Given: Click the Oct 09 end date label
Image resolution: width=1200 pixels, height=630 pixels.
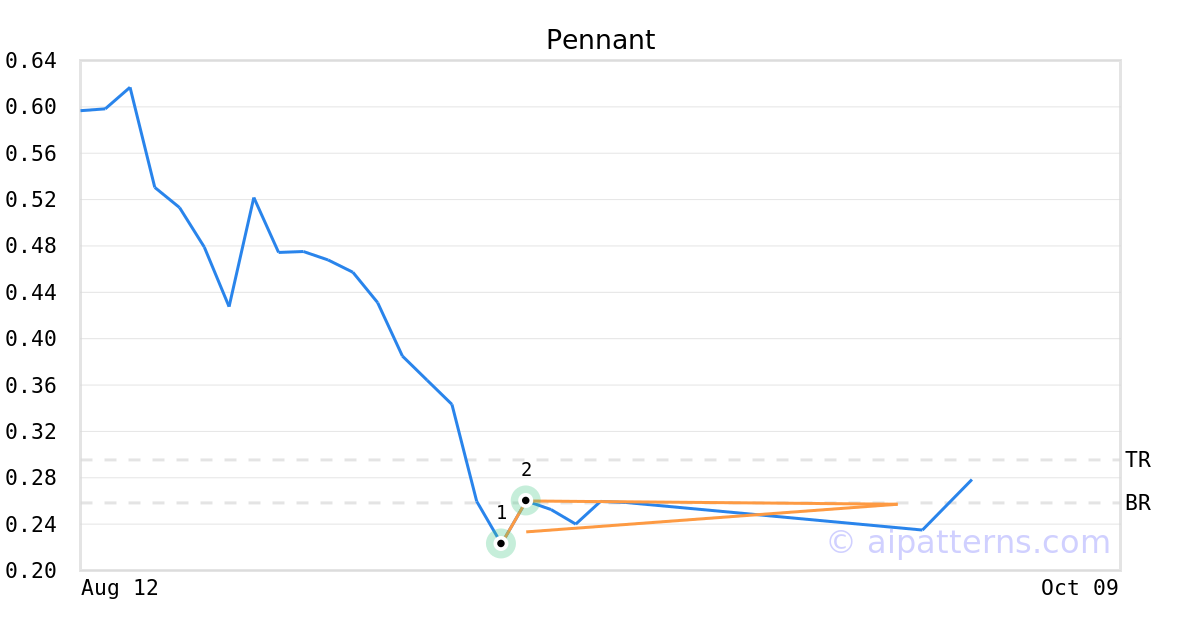Looking at the screenshot, I should coord(1079,588).
